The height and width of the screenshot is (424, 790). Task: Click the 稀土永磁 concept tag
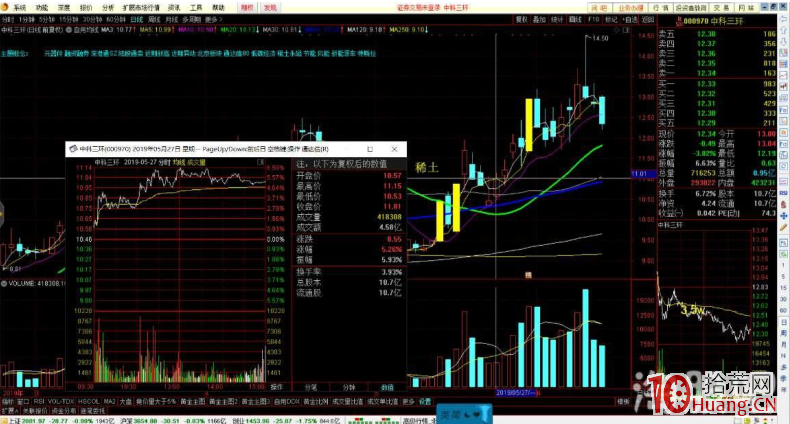click(290, 53)
